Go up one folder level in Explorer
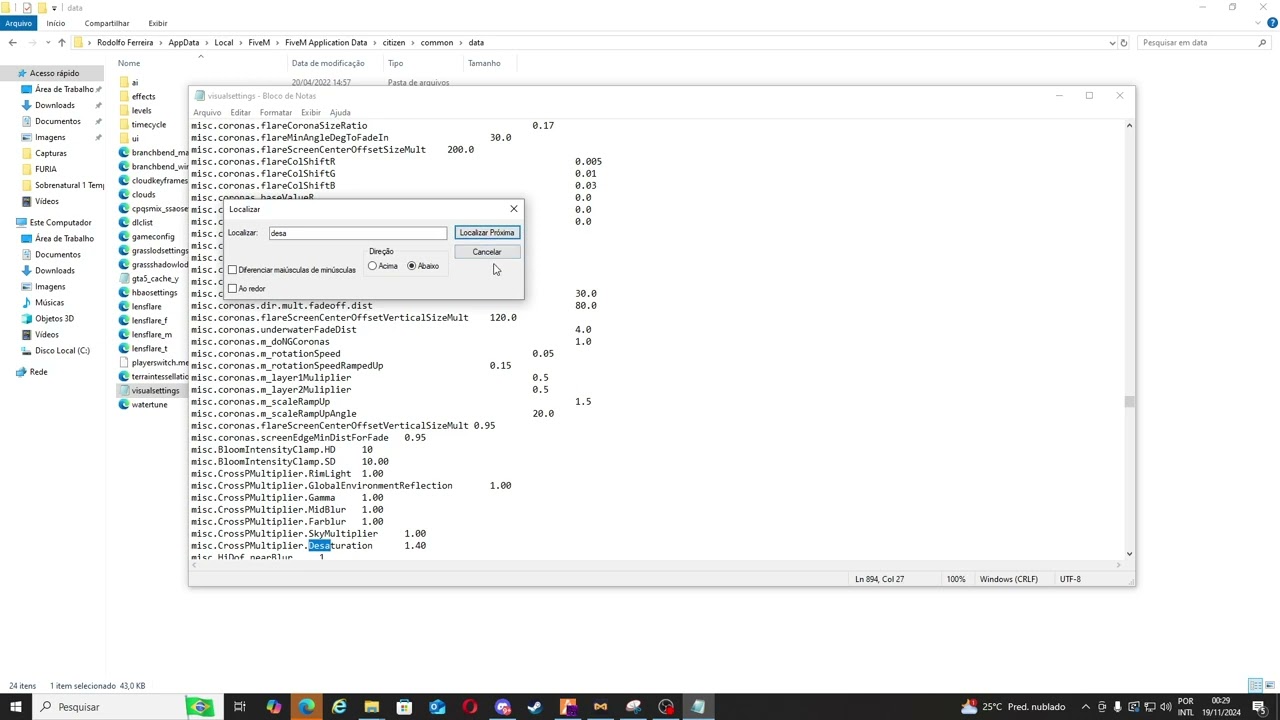Viewport: 1280px width, 720px height. coord(61,43)
